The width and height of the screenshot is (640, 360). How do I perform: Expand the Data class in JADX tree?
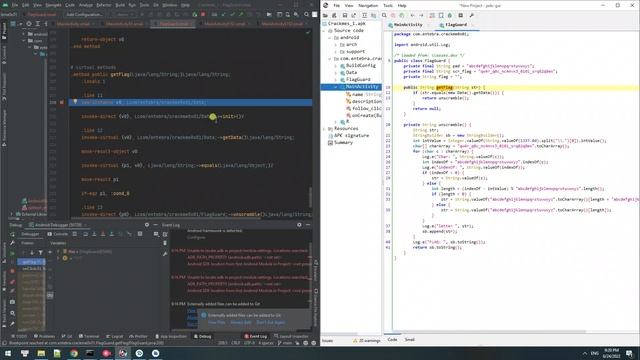(x=336, y=73)
